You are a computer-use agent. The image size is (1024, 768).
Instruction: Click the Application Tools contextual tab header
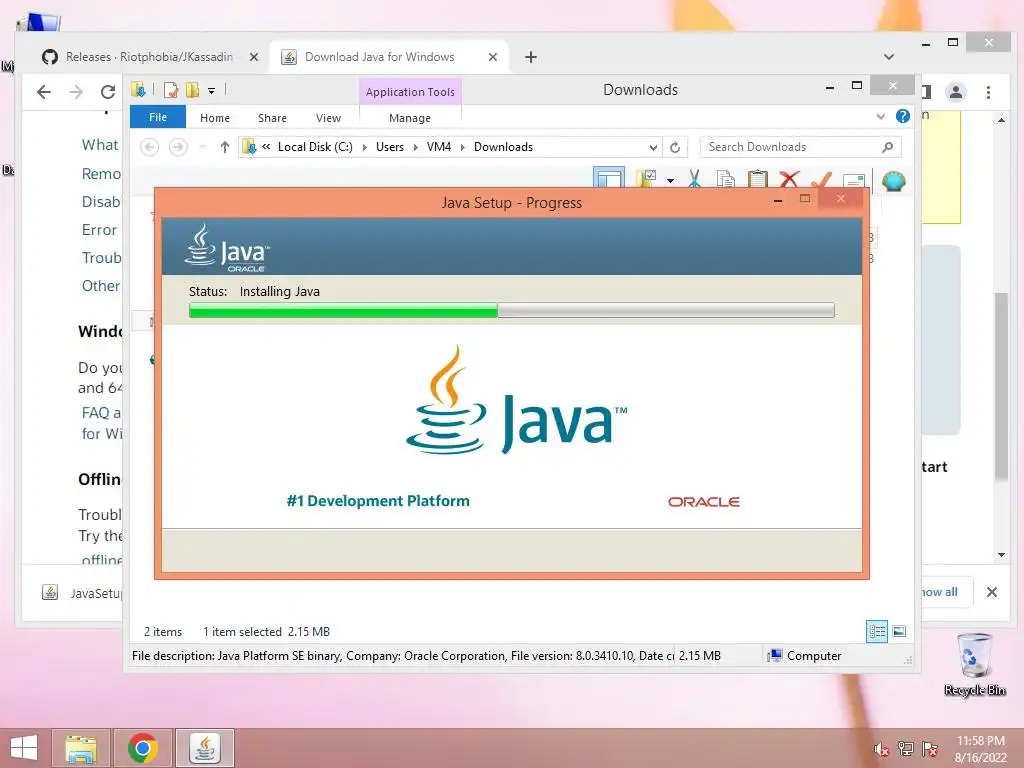tap(410, 91)
